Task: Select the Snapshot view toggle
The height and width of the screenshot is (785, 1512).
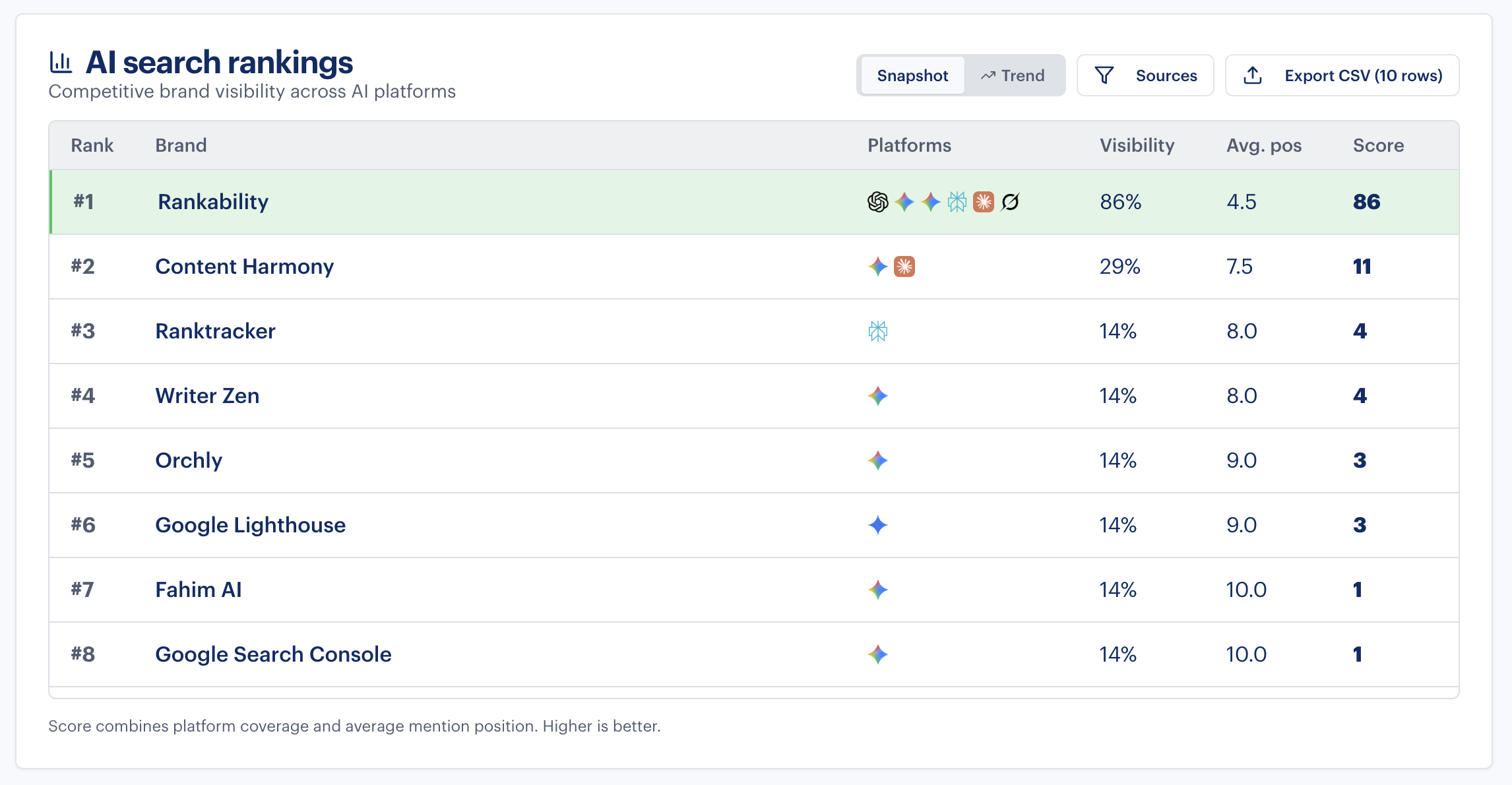Action: click(912, 75)
